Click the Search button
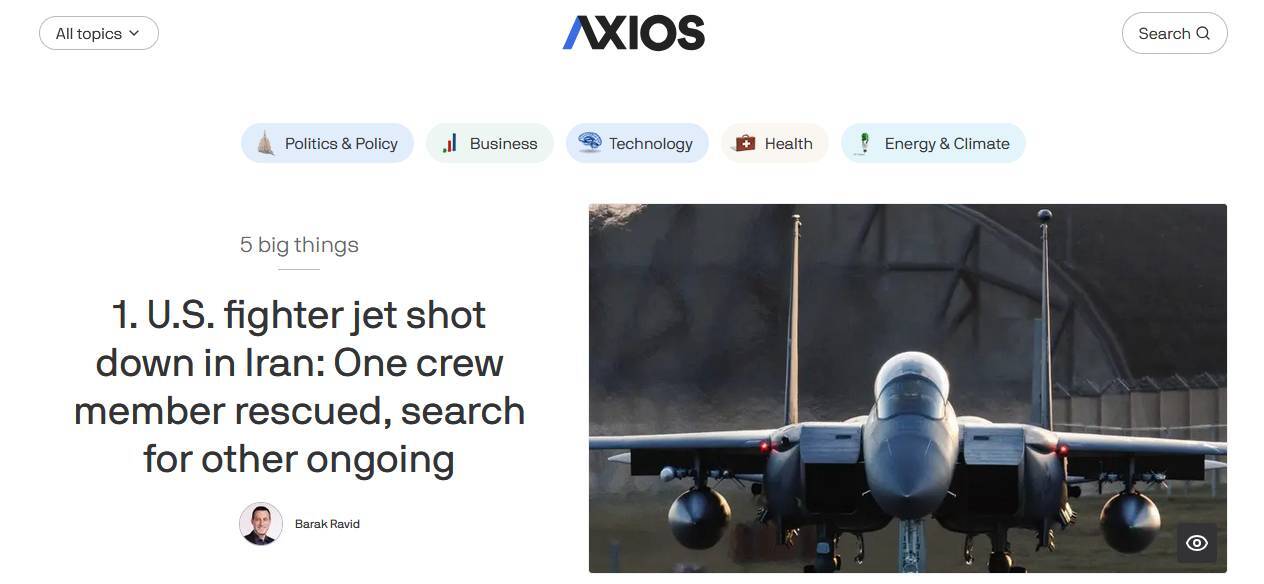The width and height of the screenshot is (1264, 584). coord(1175,33)
